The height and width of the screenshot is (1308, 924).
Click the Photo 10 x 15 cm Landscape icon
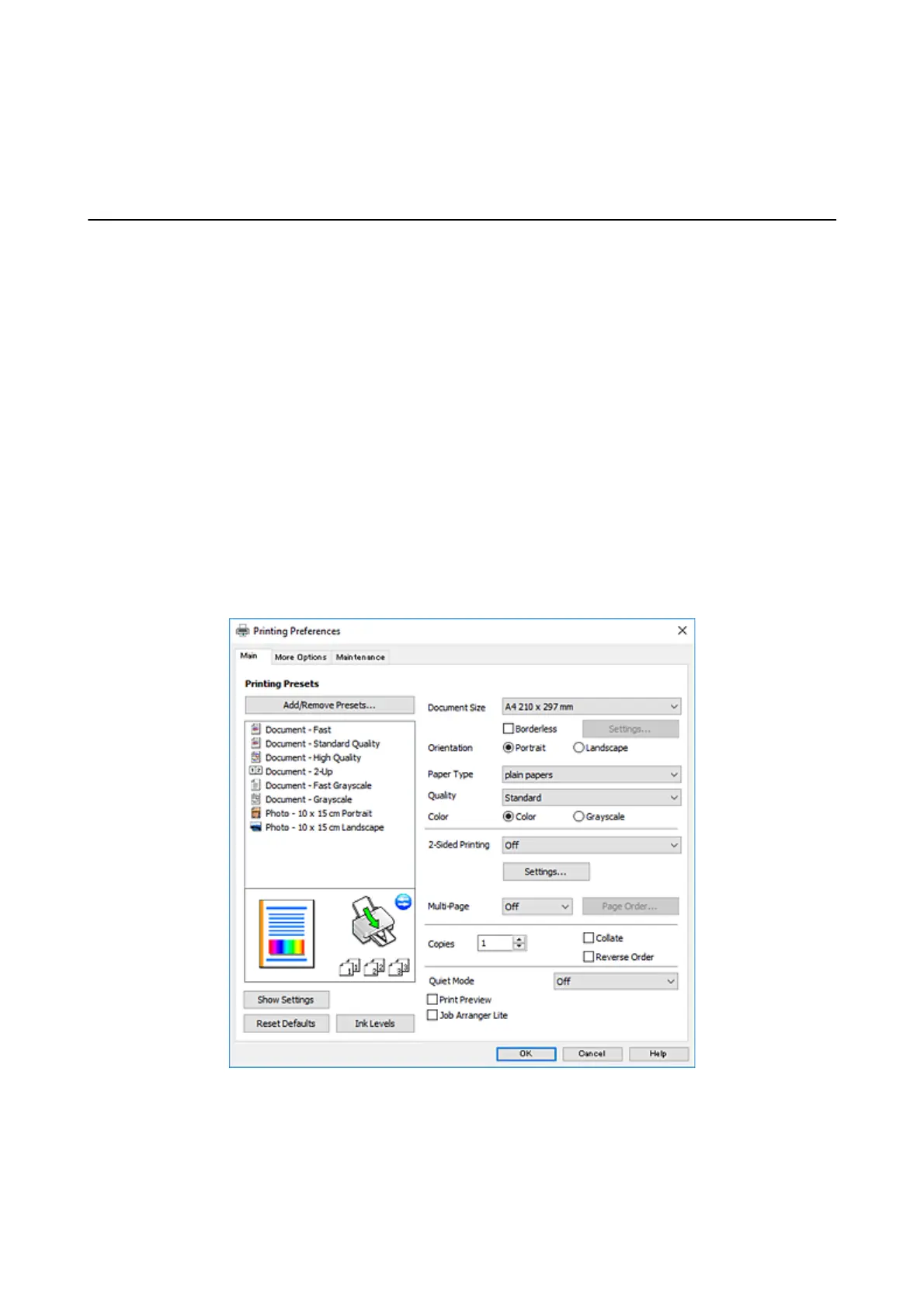(x=255, y=827)
